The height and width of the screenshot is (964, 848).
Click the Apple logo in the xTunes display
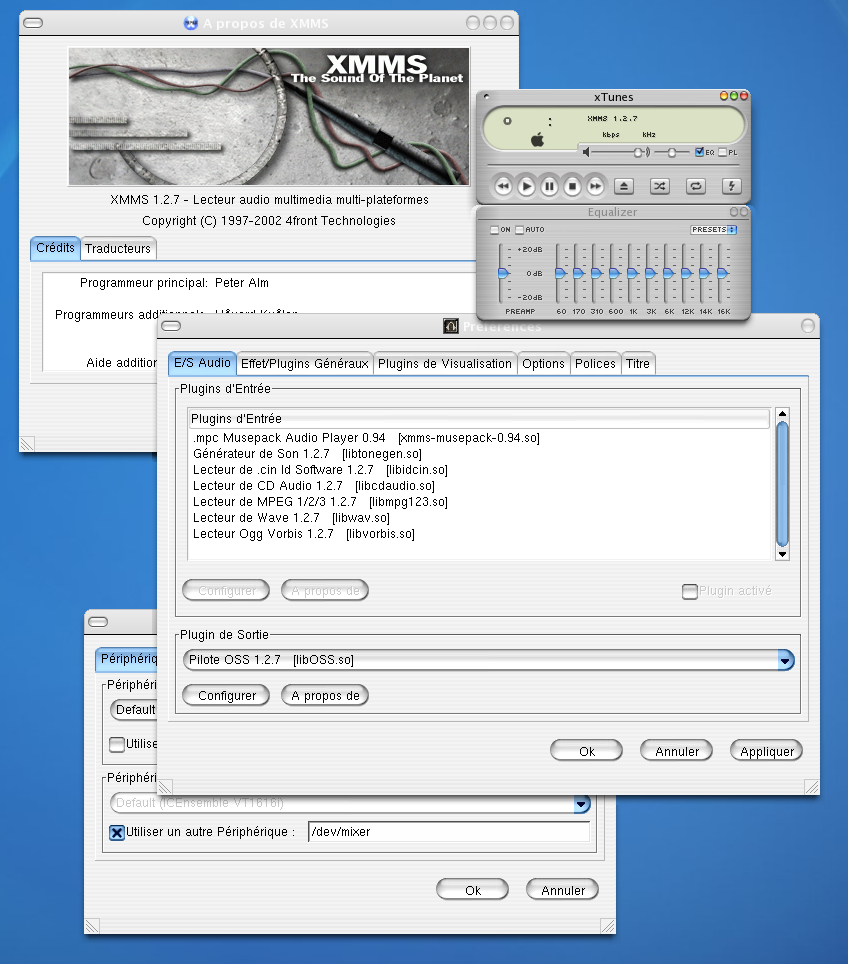[x=537, y=140]
